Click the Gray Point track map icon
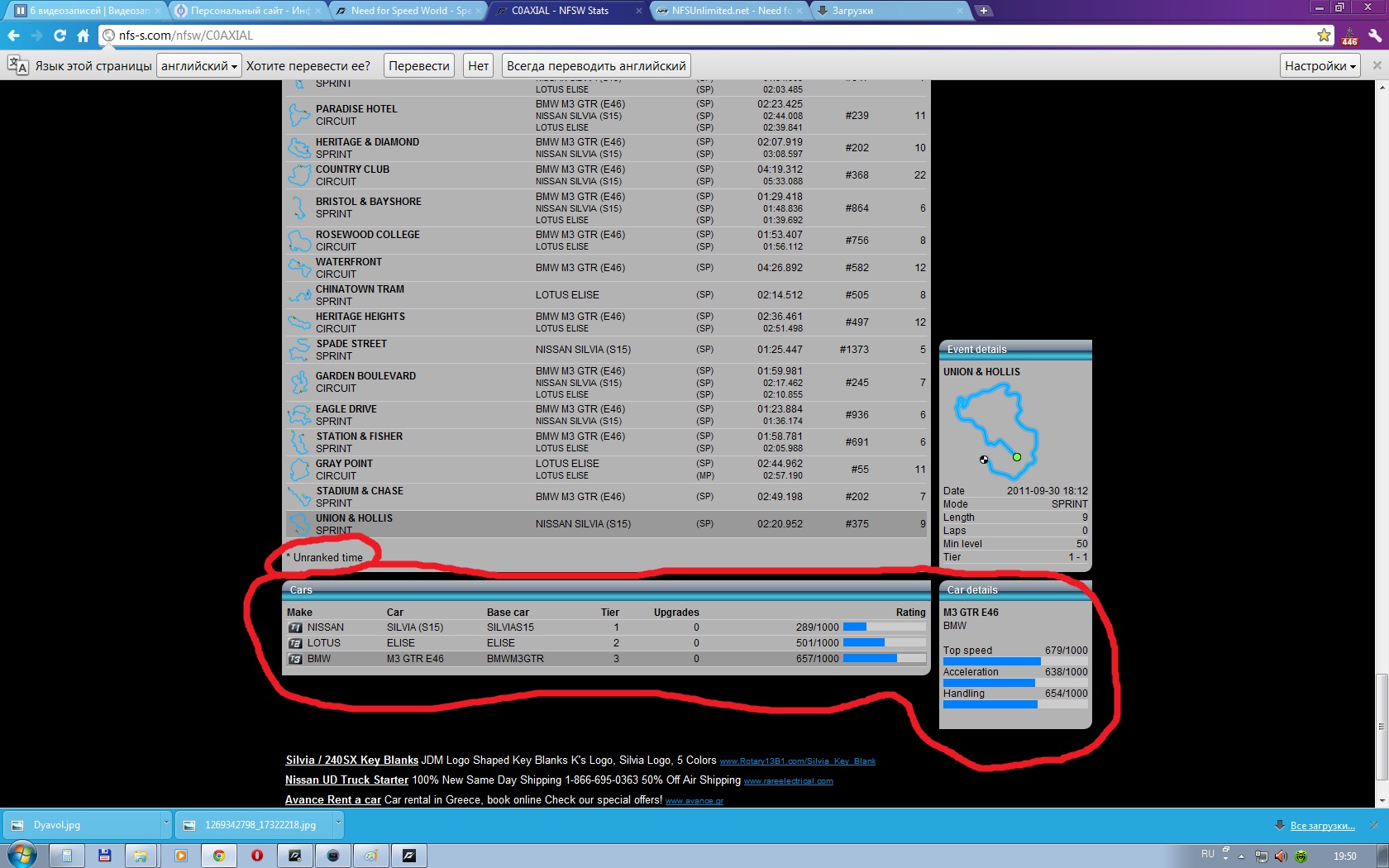 pyautogui.click(x=298, y=470)
